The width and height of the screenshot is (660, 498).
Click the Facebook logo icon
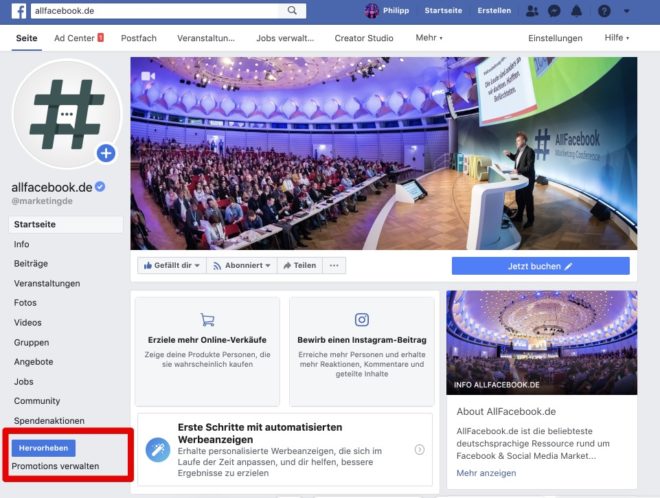(19, 11)
